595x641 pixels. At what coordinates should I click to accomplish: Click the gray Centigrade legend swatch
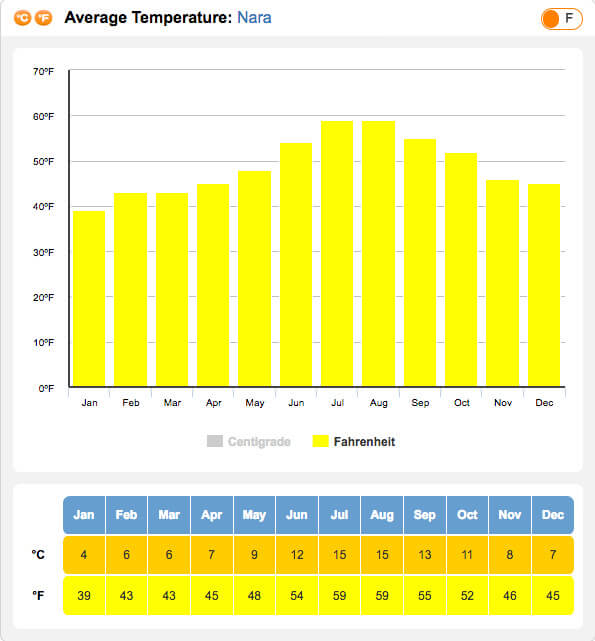(215, 441)
